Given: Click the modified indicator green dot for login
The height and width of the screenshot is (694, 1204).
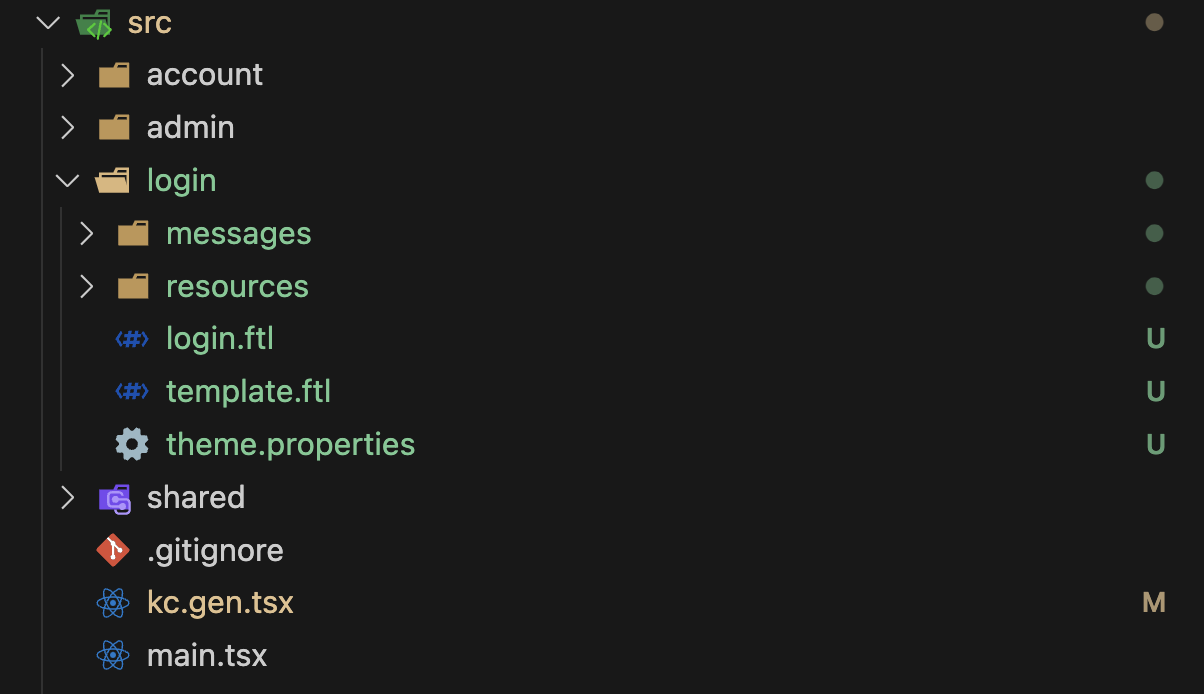Looking at the screenshot, I should (1154, 180).
